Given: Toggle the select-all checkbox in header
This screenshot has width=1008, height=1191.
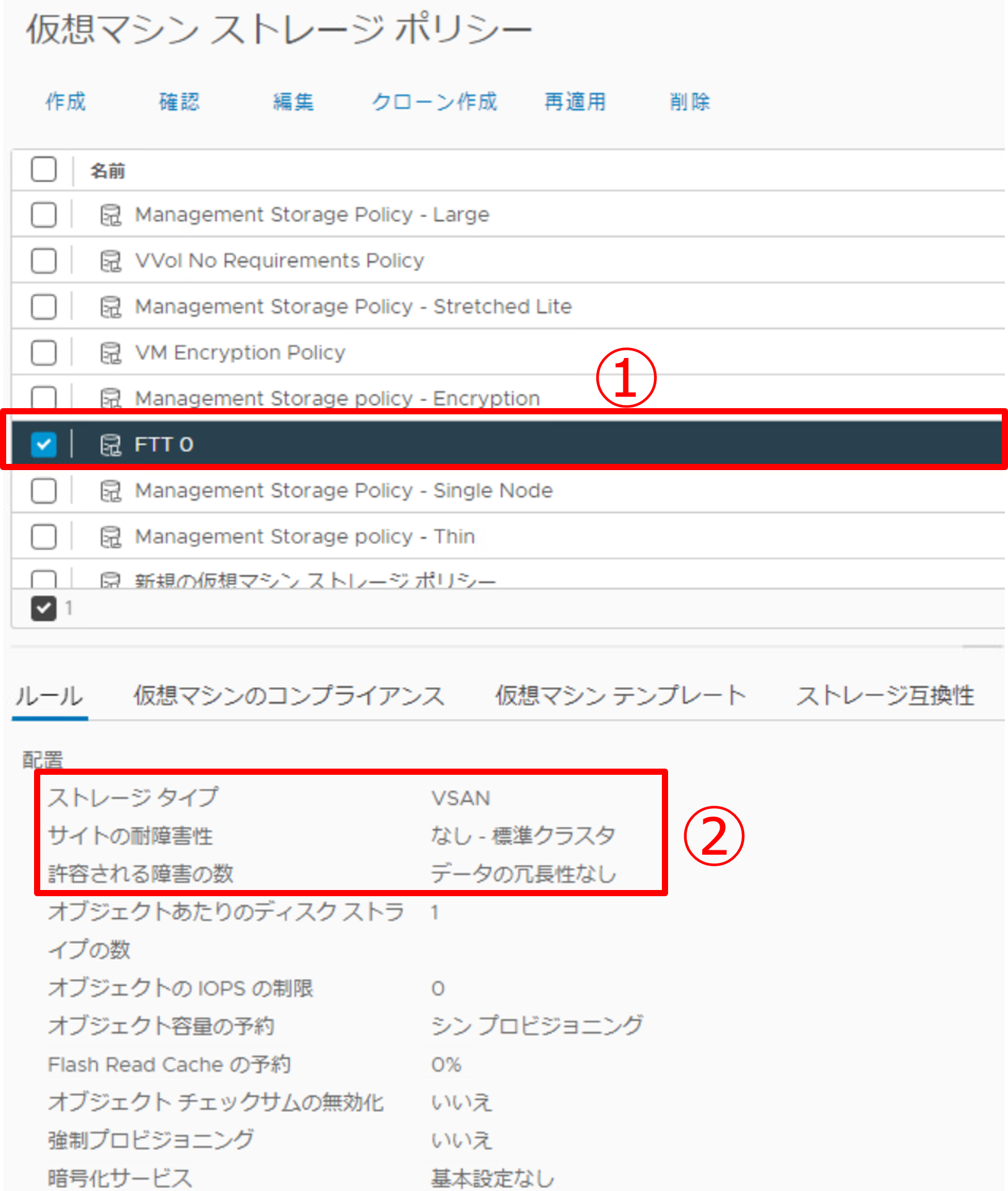Looking at the screenshot, I should pos(44,169).
